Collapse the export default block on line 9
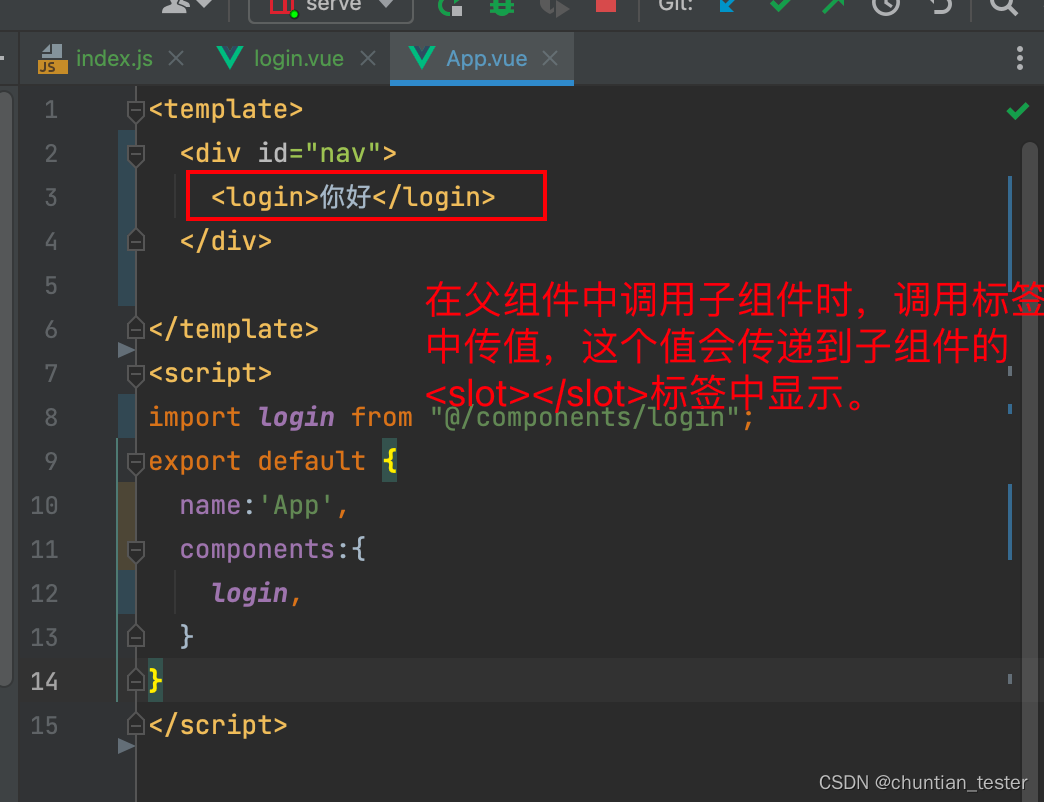The image size is (1044, 802). [136, 462]
